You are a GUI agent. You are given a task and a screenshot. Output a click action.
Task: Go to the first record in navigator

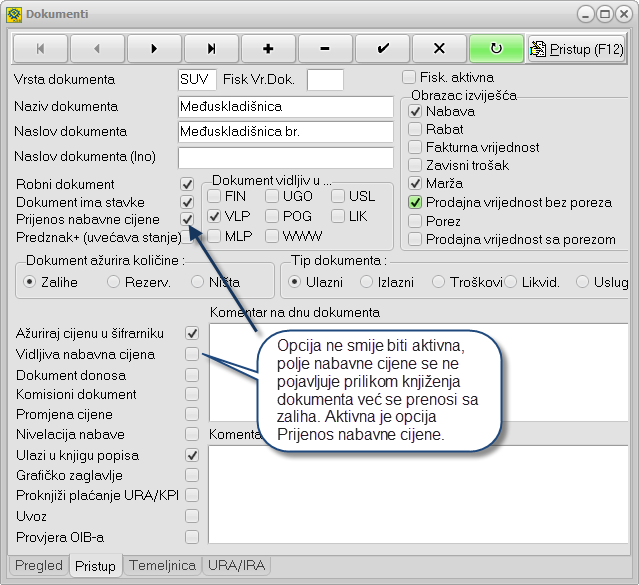(x=40, y=48)
